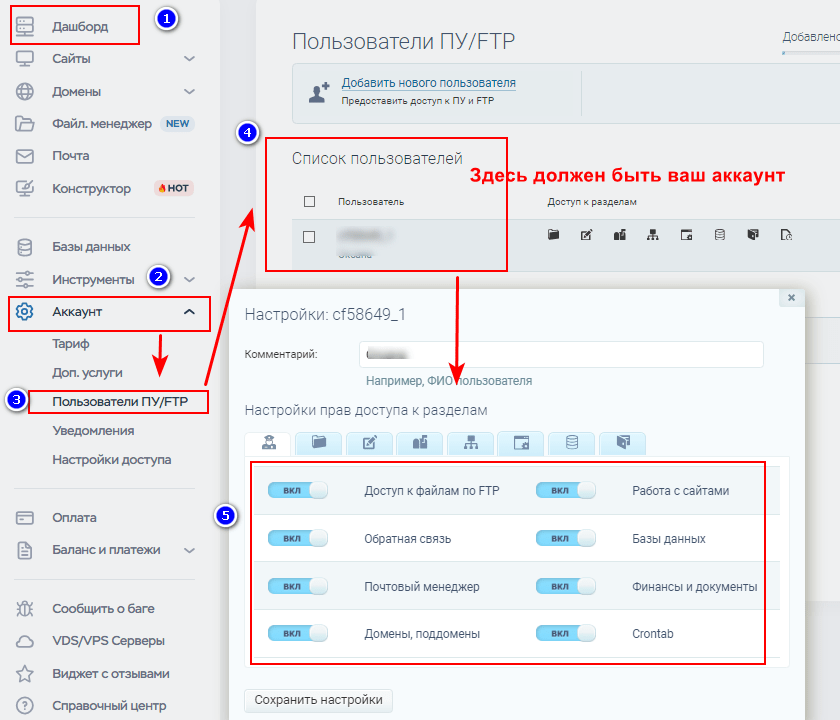Click the Справочный центр question icon

25,706
